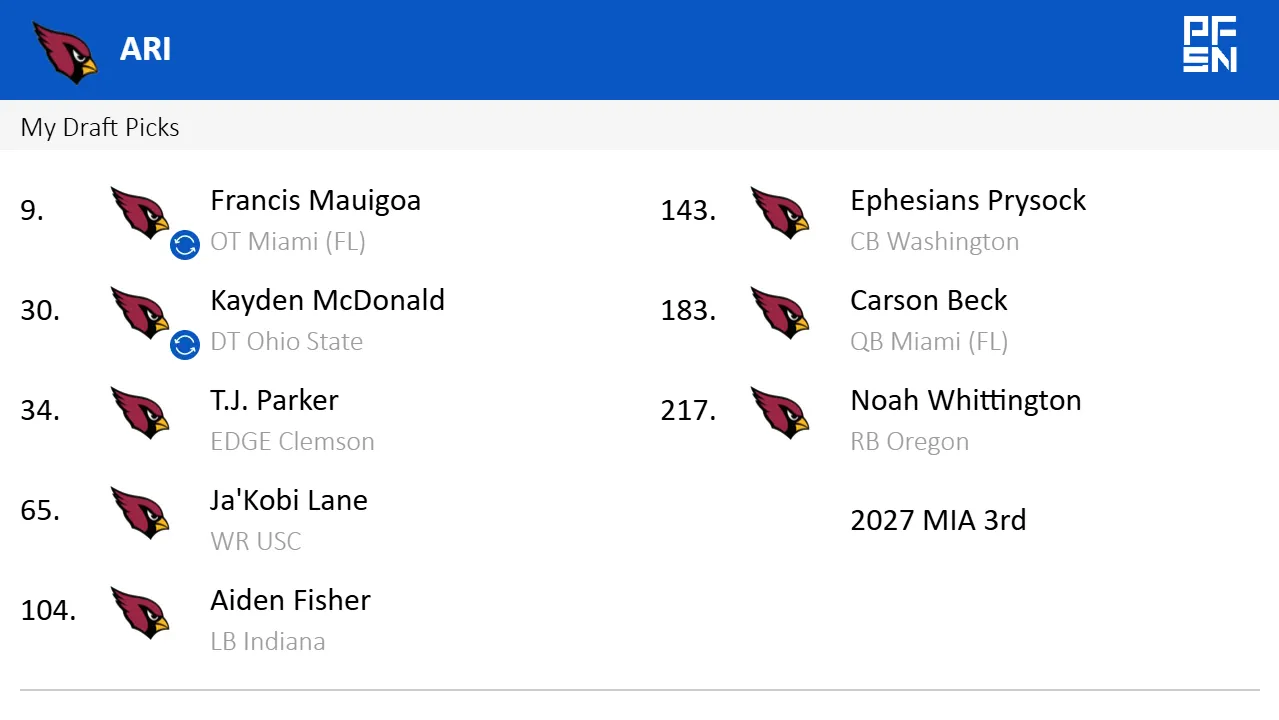The image size is (1279, 720).
Task: Click the 2027 MIA 3rd future pick
Action: [937, 520]
